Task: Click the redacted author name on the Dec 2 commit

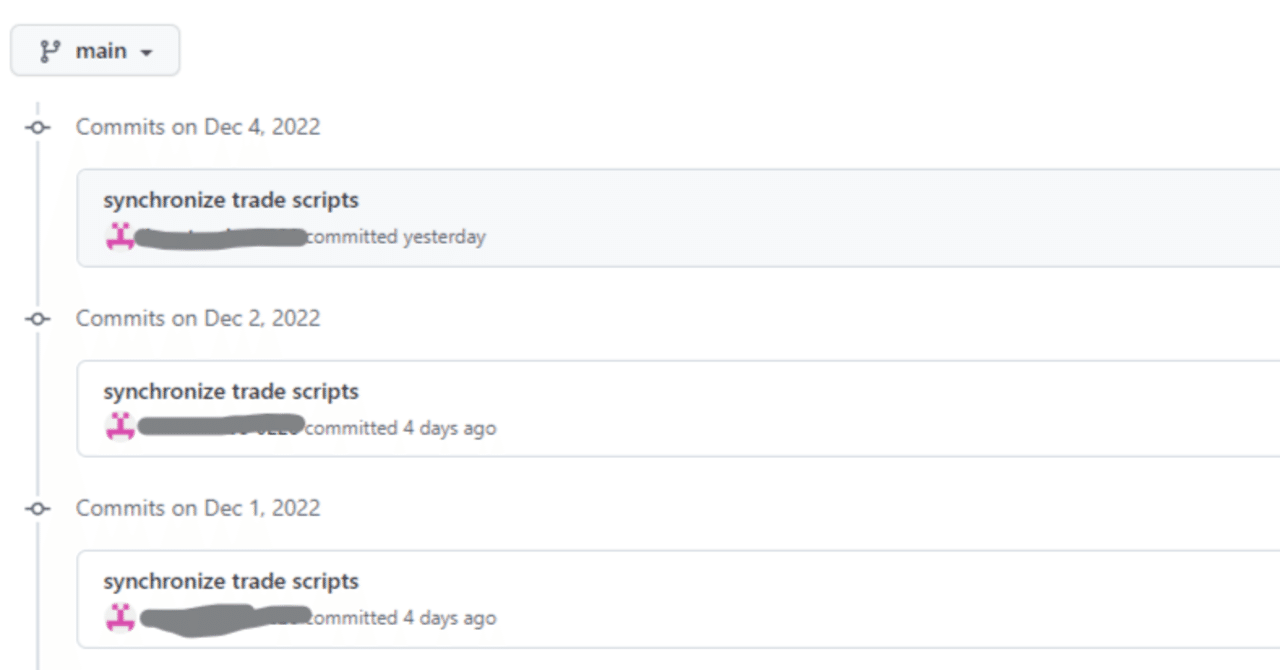Action: click(x=220, y=426)
